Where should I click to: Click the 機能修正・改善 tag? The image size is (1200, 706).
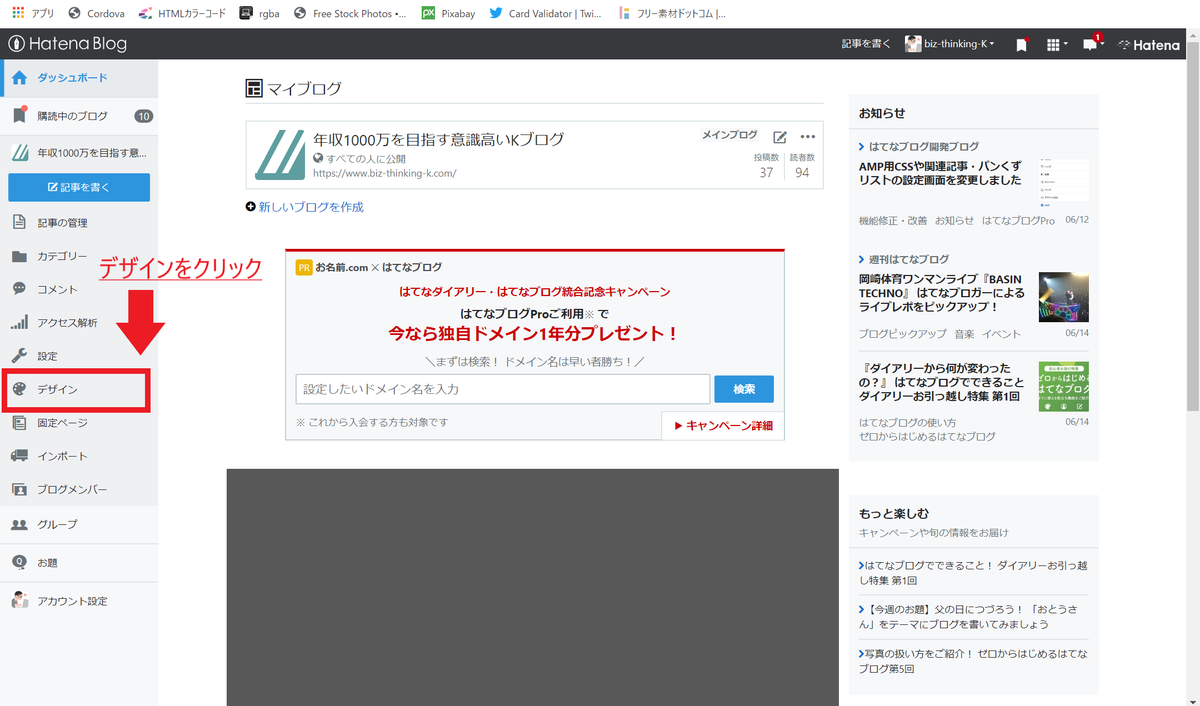[x=893, y=220]
